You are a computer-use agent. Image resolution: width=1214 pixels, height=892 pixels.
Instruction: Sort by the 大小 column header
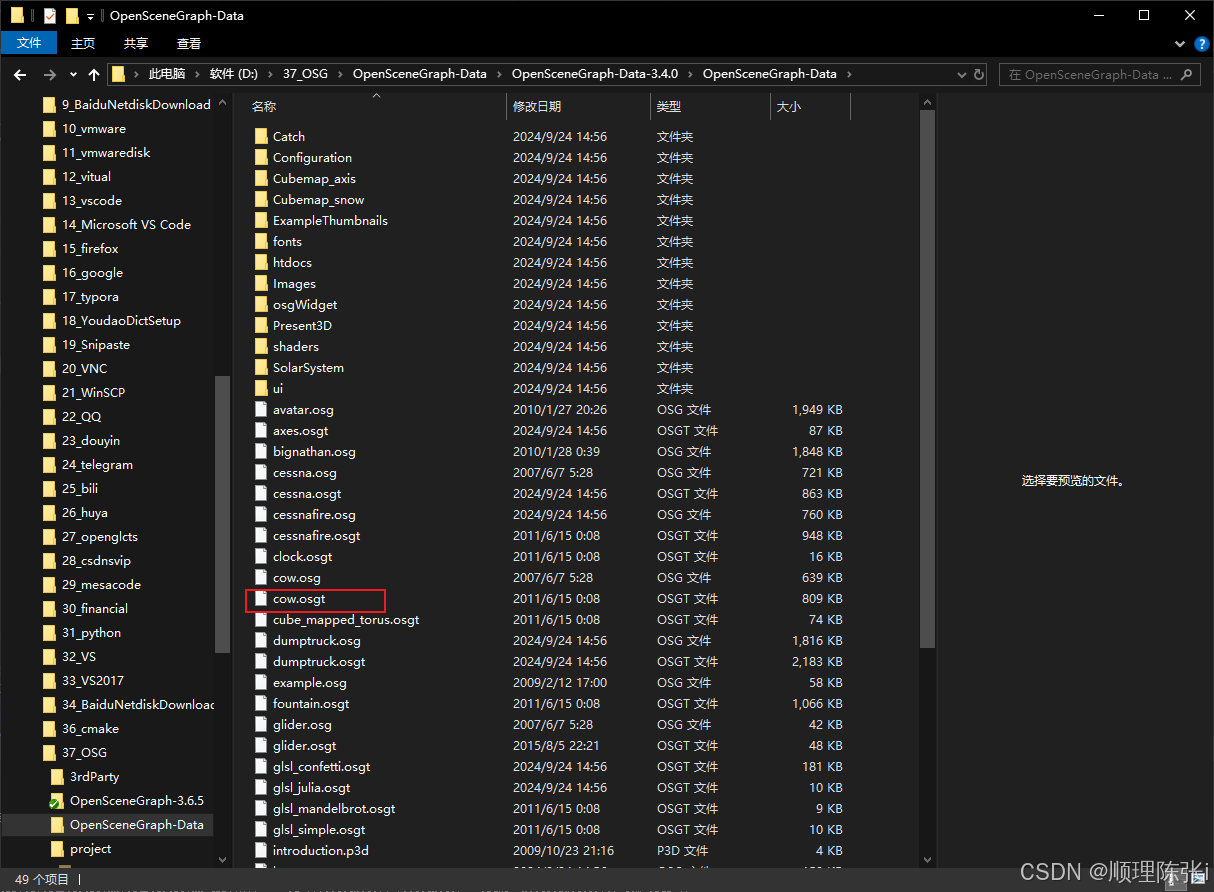pyautogui.click(x=788, y=106)
